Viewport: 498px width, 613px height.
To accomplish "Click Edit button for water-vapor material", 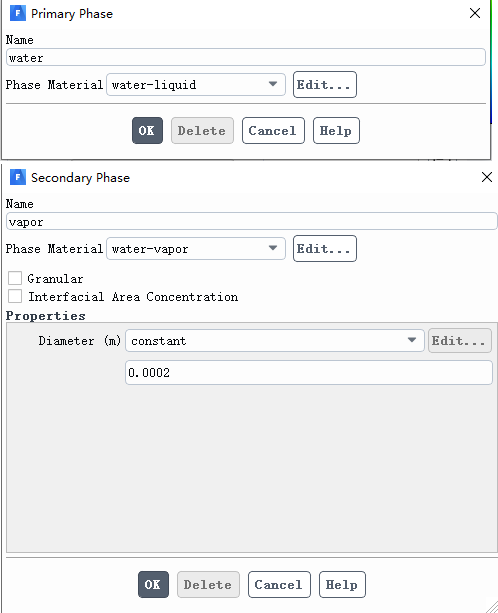I will 325,249.
